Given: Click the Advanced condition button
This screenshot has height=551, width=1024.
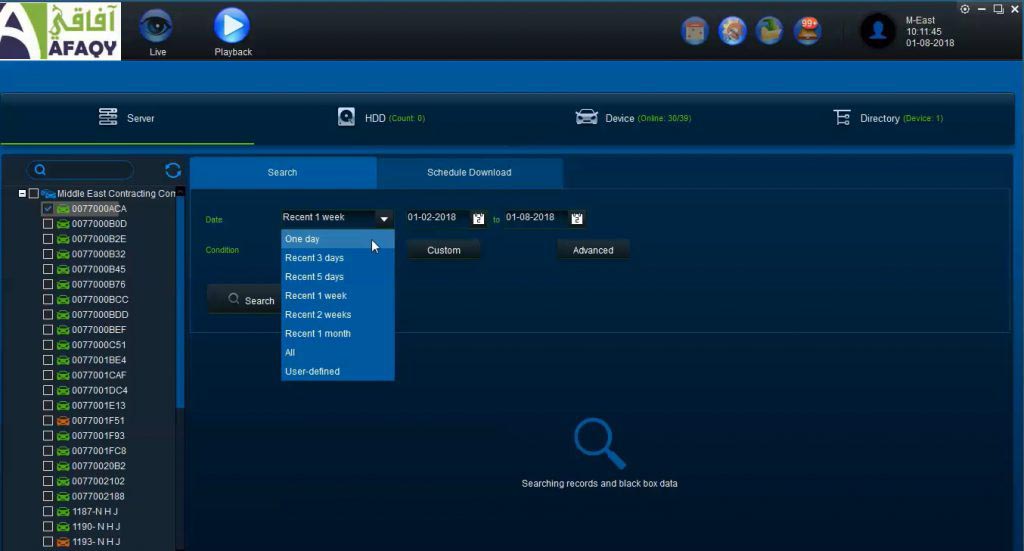Looking at the screenshot, I should point(593,250).
